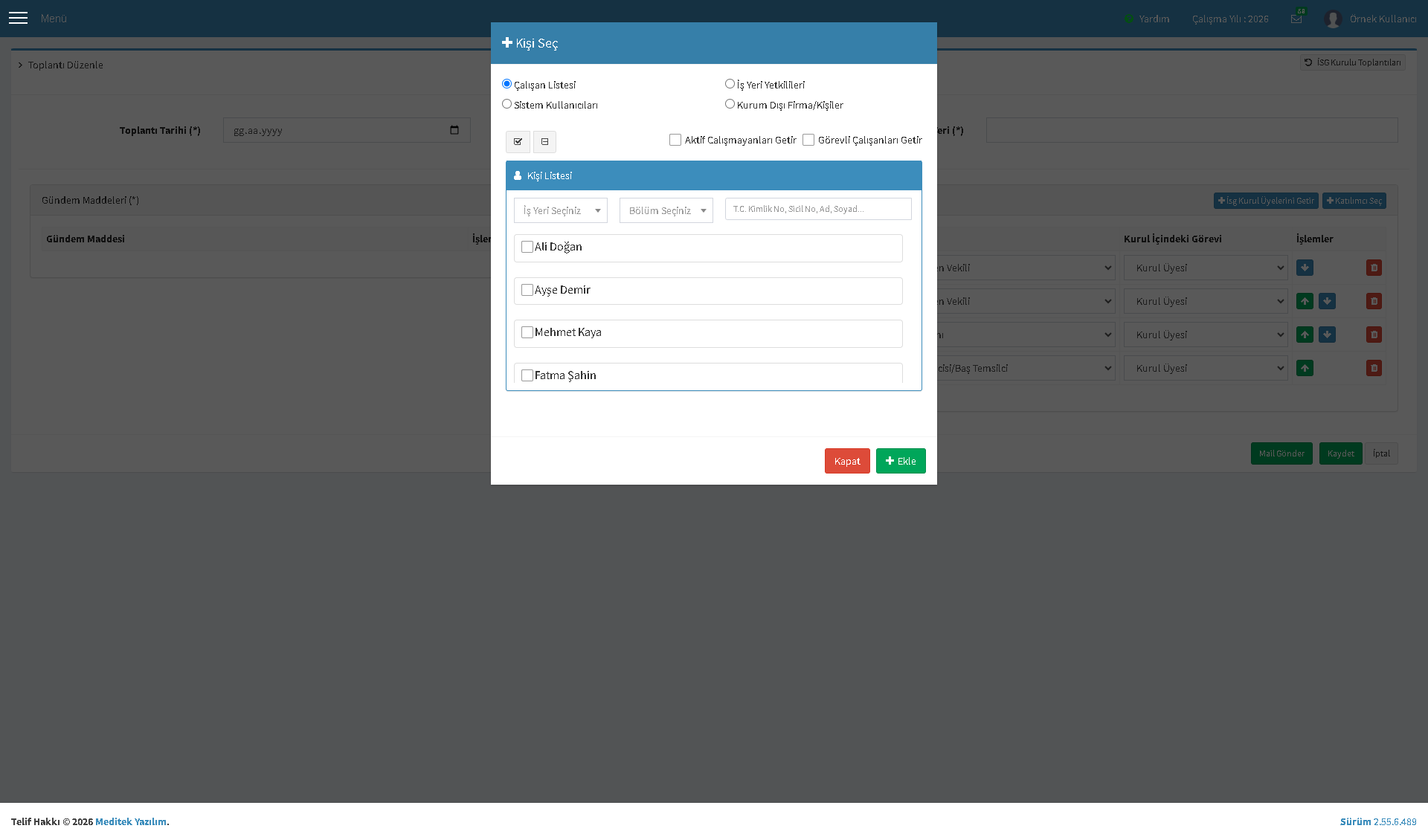
Task: Click the select-all check icon button
Action: (518, 141)
